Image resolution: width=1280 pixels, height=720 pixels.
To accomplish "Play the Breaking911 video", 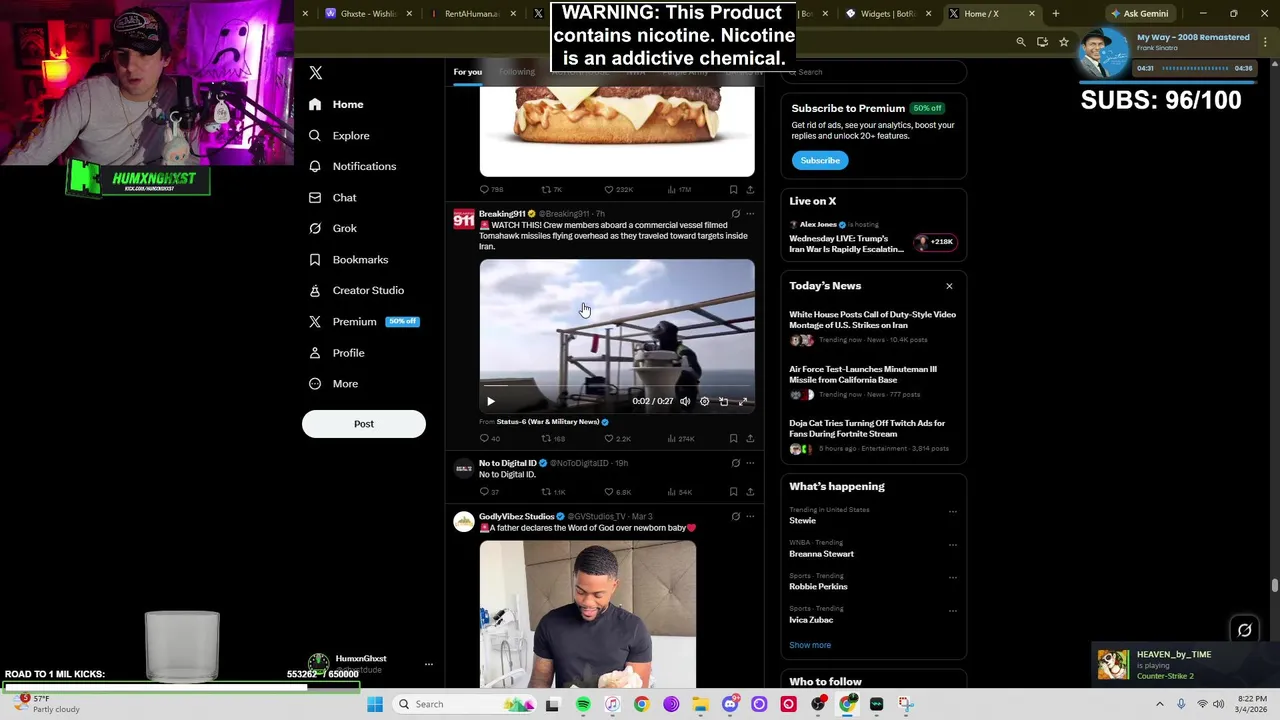I will pyautogui.click(x=491, y=401).
